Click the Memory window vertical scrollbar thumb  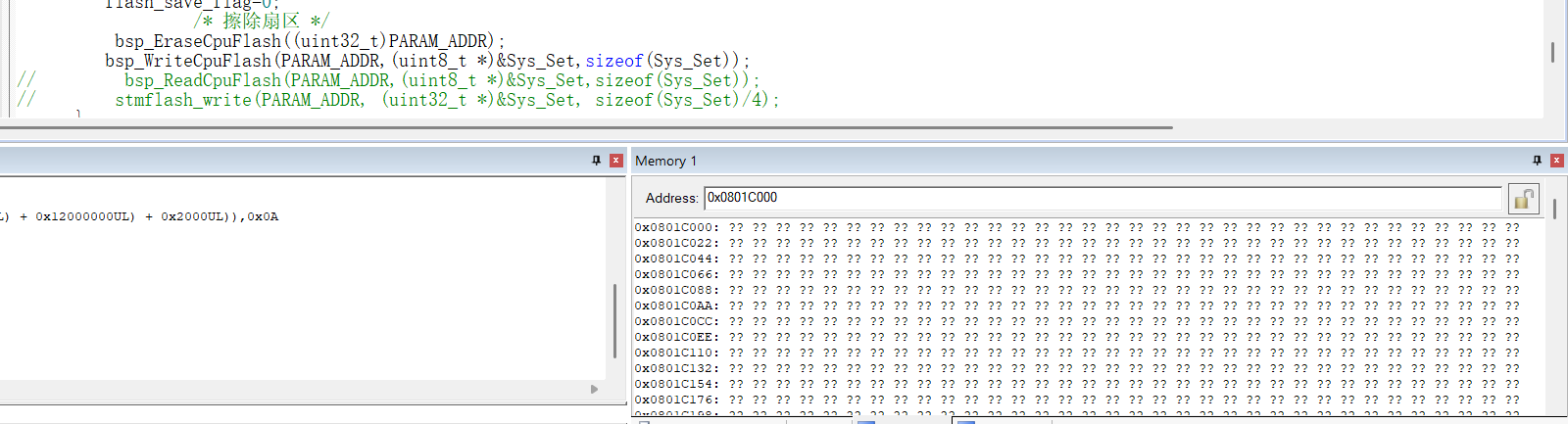(1554, 209)
